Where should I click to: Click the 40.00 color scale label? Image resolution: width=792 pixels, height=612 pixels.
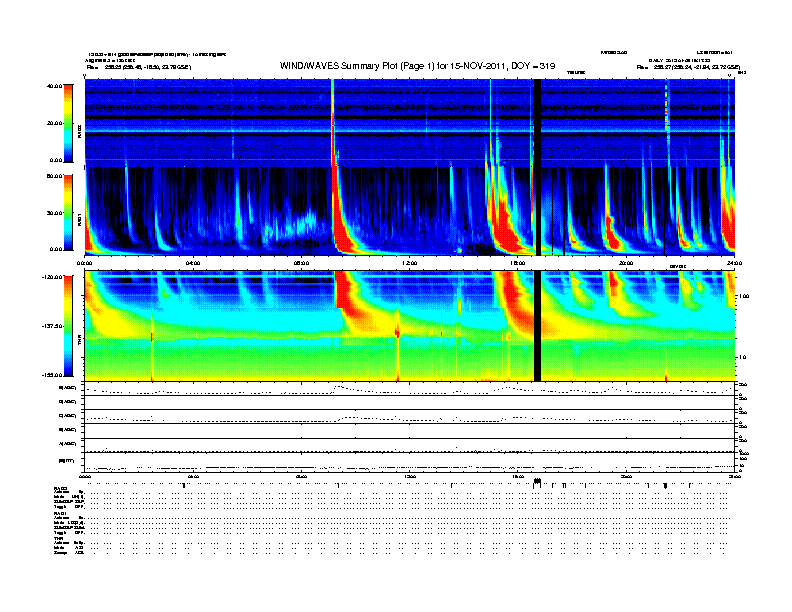coord(54,86)
